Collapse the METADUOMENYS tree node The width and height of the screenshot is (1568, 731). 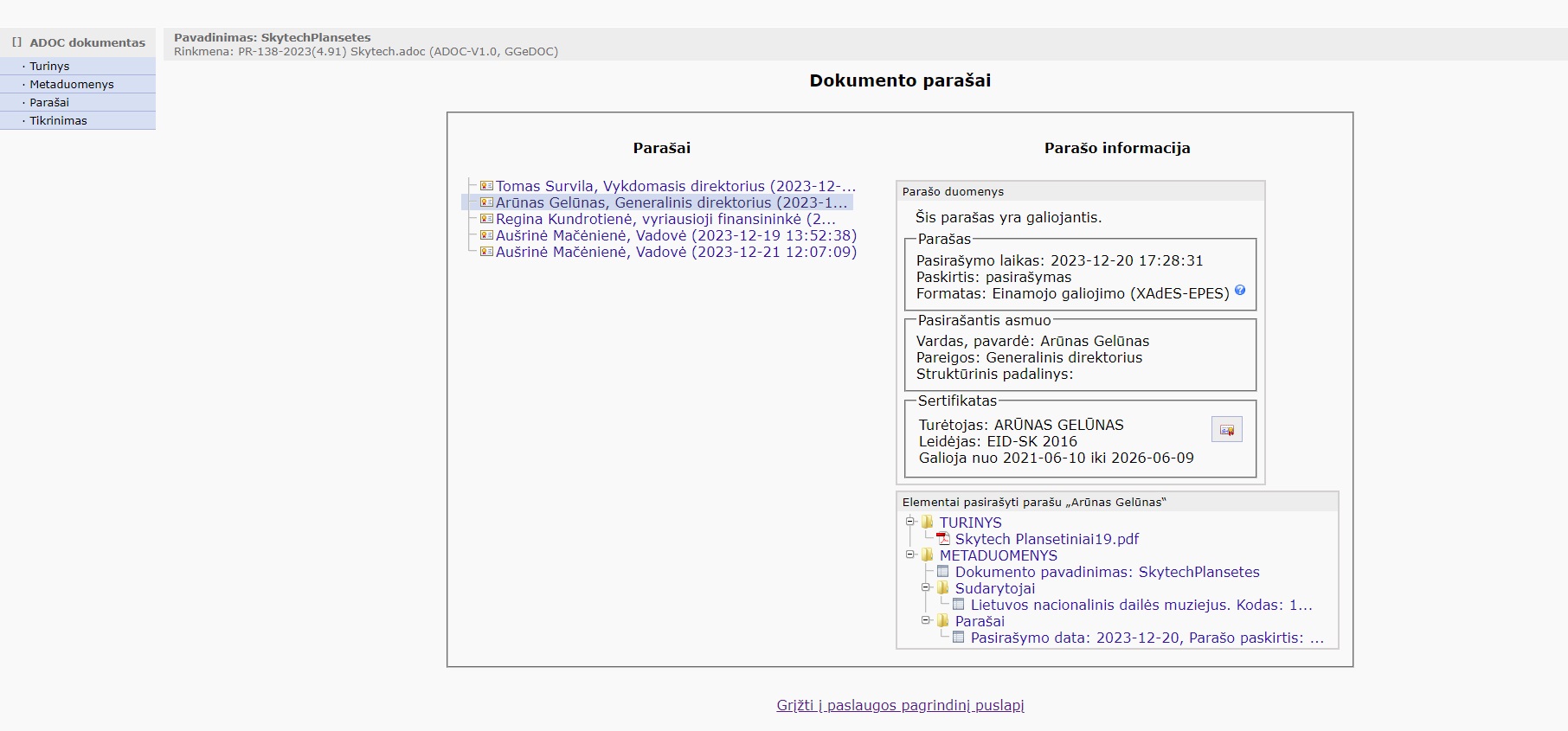pos(909,555)
